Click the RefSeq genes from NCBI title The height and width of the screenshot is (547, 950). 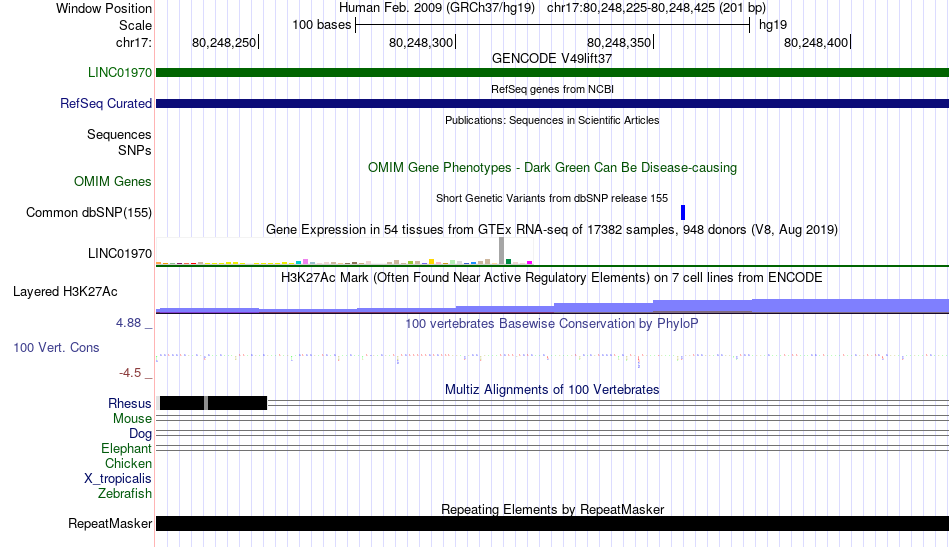(x=552, y=90)
